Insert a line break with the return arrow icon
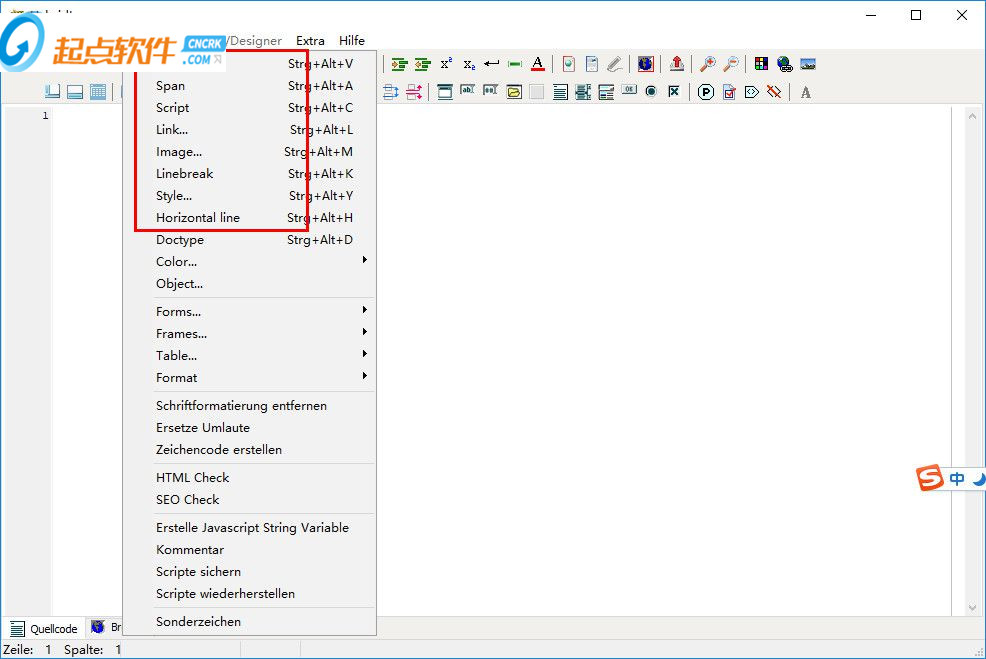The width and height of the screenshot is (986, 659). click(492, 64)
